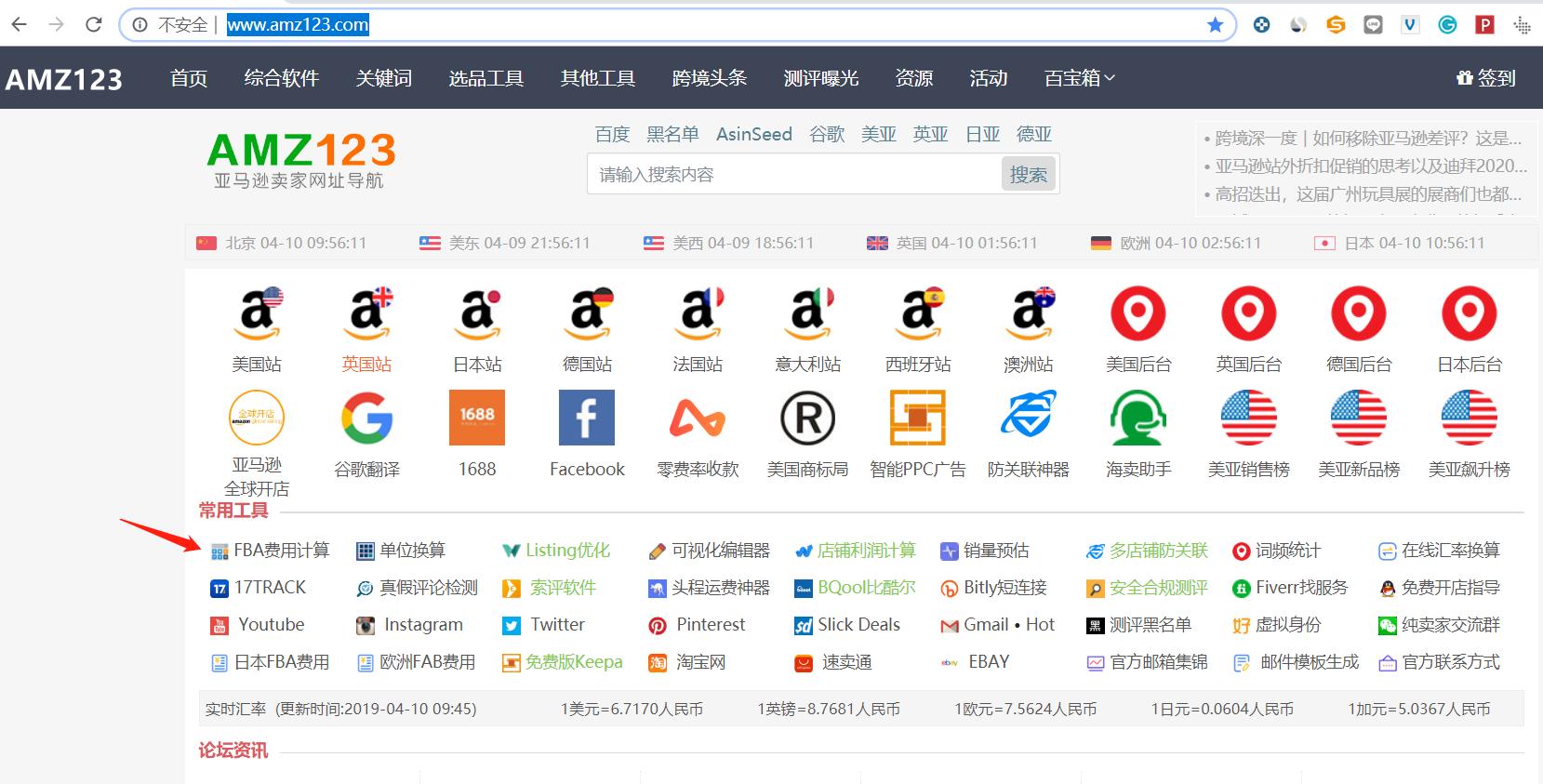Open the 英国站 Amazon UK icon
Image resolution: width=1543 pixels, height=784 pixels.
point(366,313)
